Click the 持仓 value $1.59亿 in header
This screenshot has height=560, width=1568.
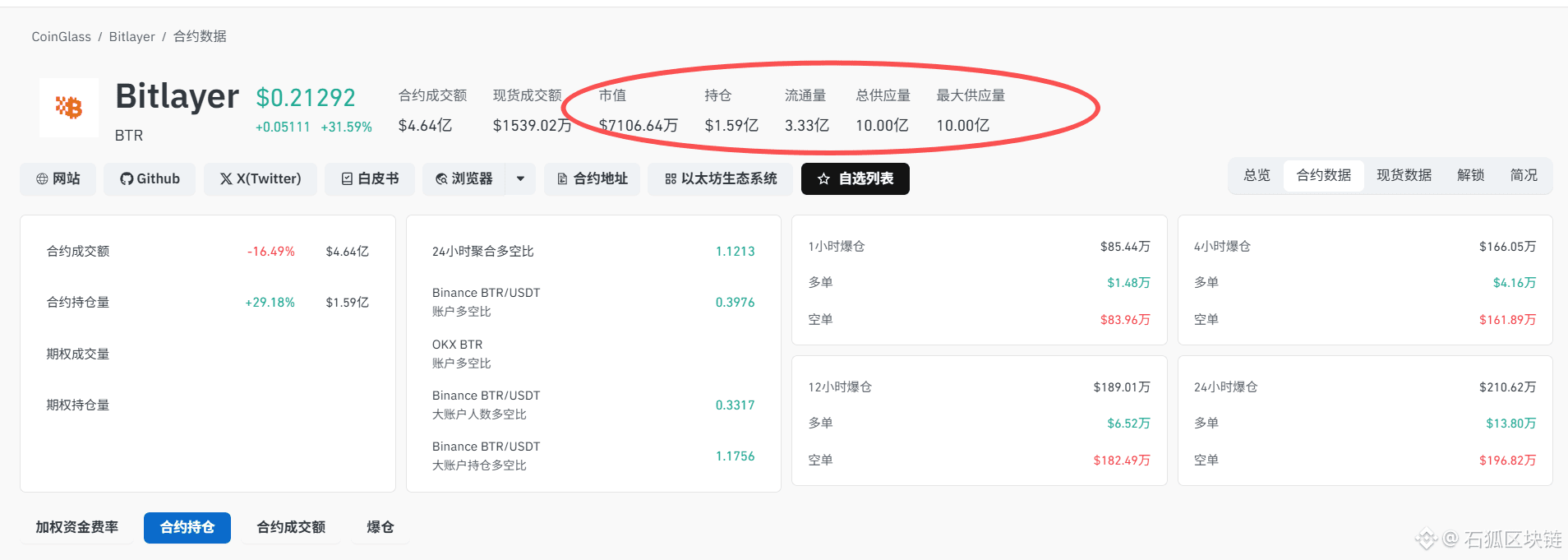tap(731, 126)
